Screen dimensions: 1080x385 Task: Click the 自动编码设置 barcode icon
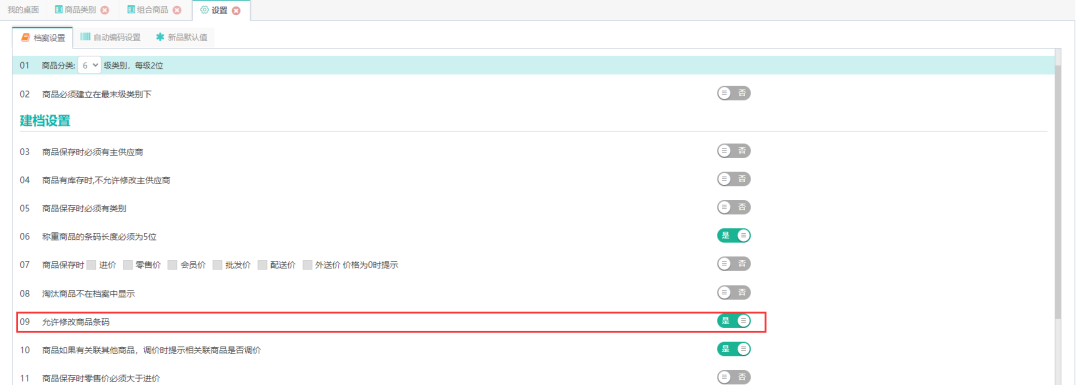(85, 37)
